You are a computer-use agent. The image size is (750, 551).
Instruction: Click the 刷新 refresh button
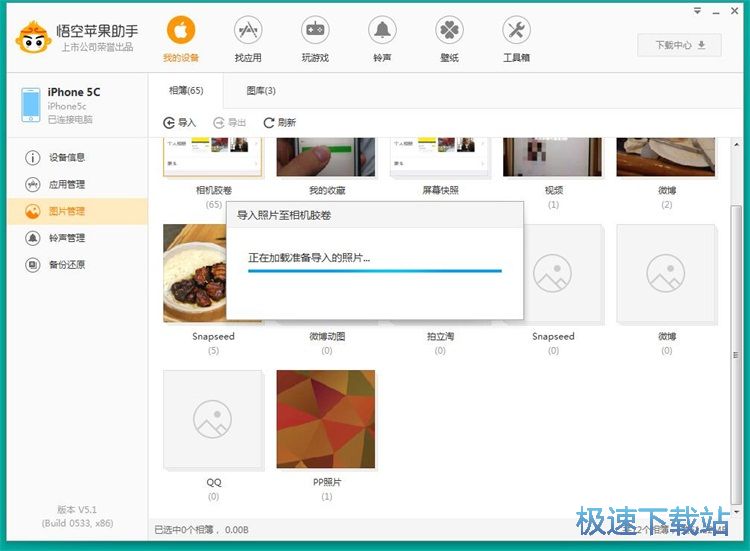coord(280,123)
